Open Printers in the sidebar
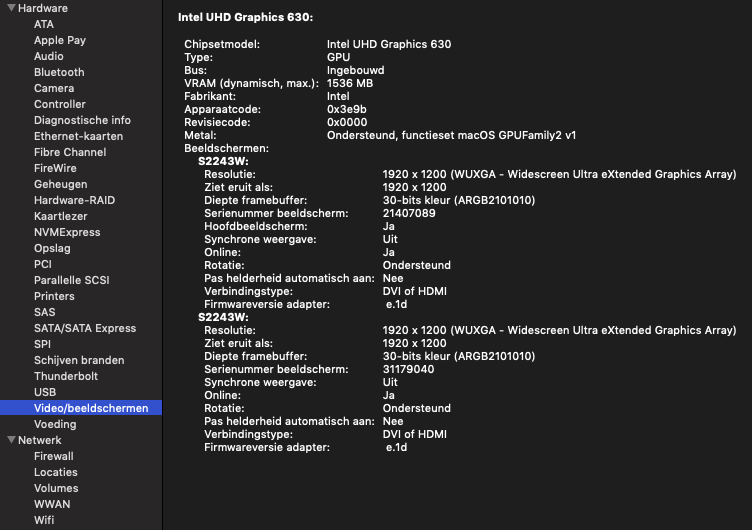The height and width of the screenshot is (530, 752). tap(54, 296)
